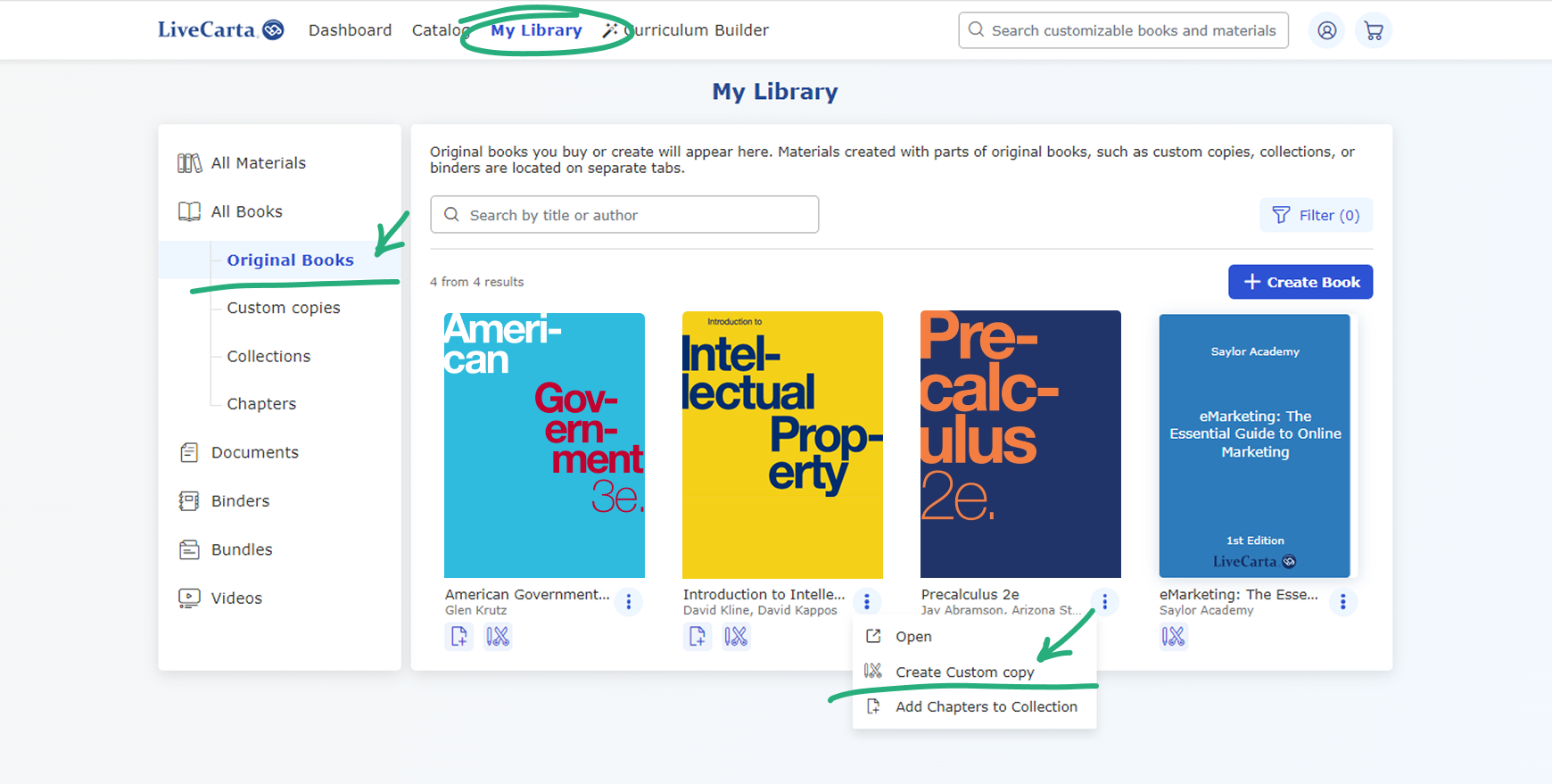Create custom copy icon under eMarketing
Screen dimensions: 1552x784
click(x=1174, y=636)
